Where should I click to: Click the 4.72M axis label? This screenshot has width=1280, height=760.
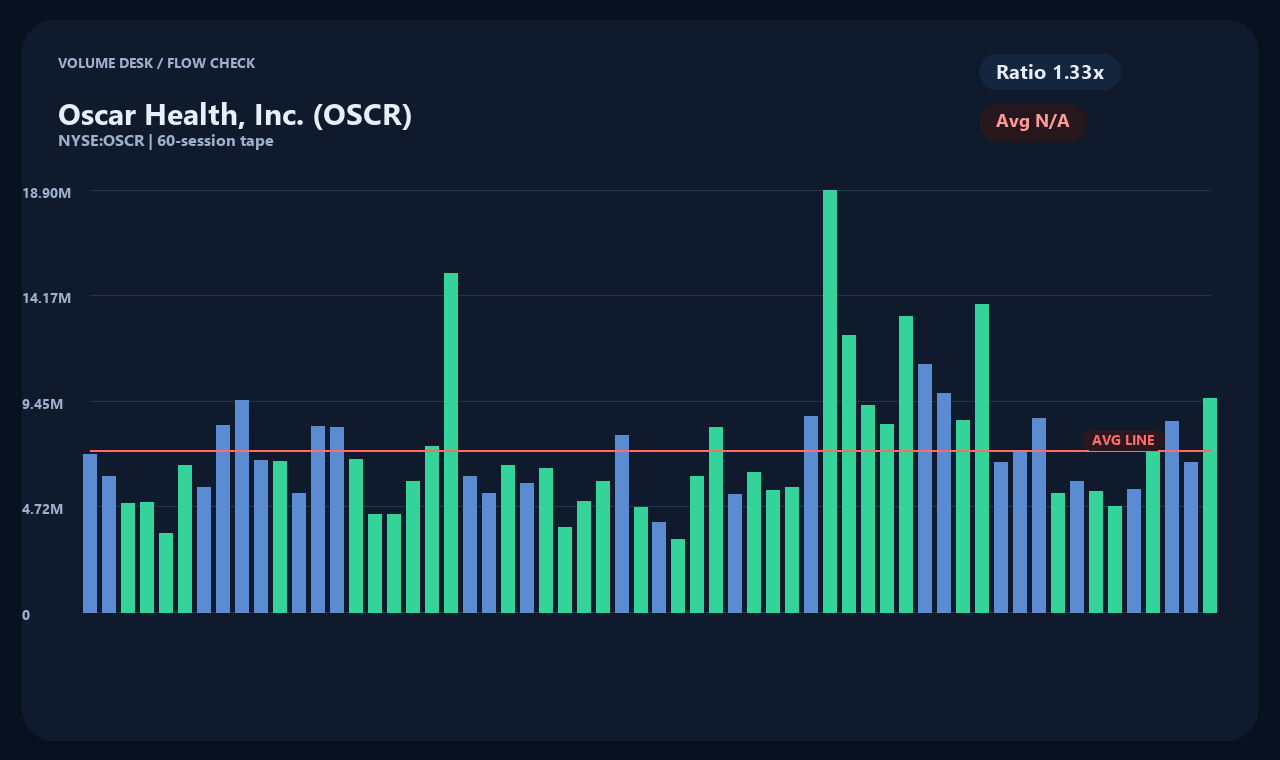tap(43, 509)
